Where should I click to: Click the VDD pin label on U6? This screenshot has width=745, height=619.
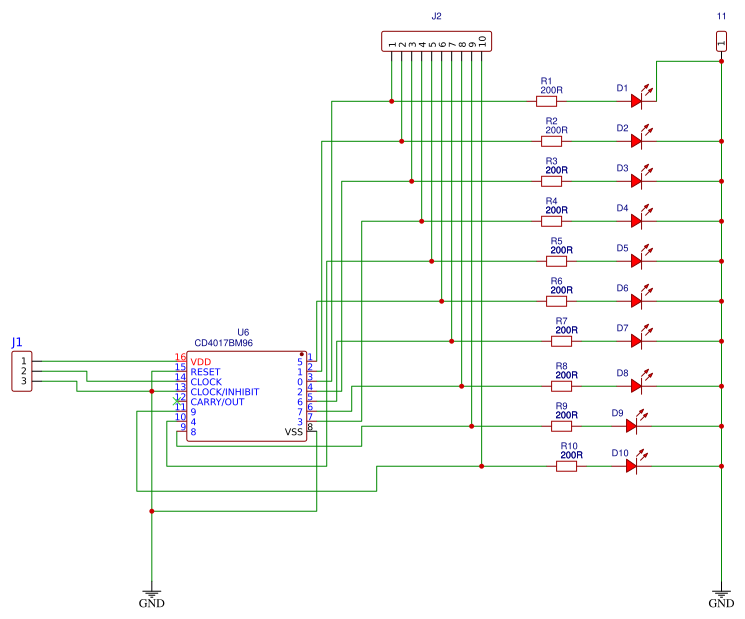pos(201,362)
